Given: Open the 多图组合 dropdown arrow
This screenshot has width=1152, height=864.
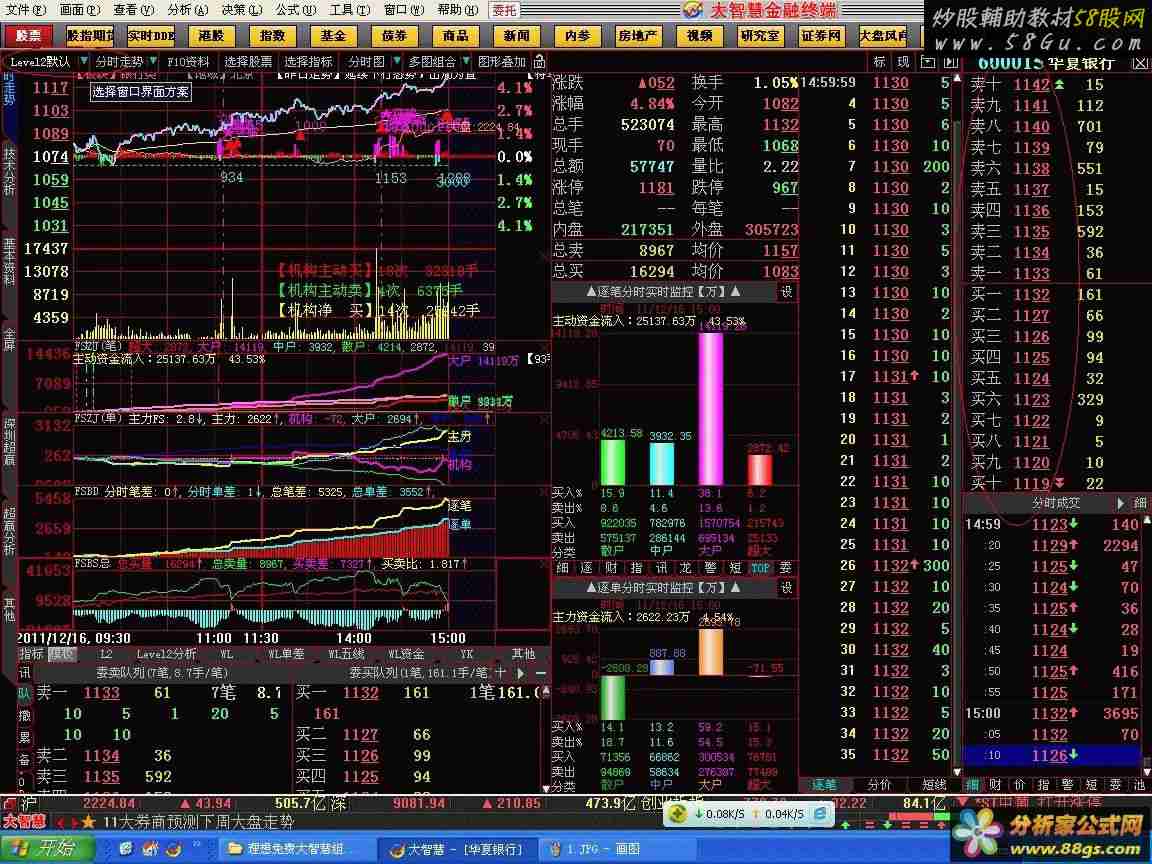Looking at the screenshot, I should (466, 61).
